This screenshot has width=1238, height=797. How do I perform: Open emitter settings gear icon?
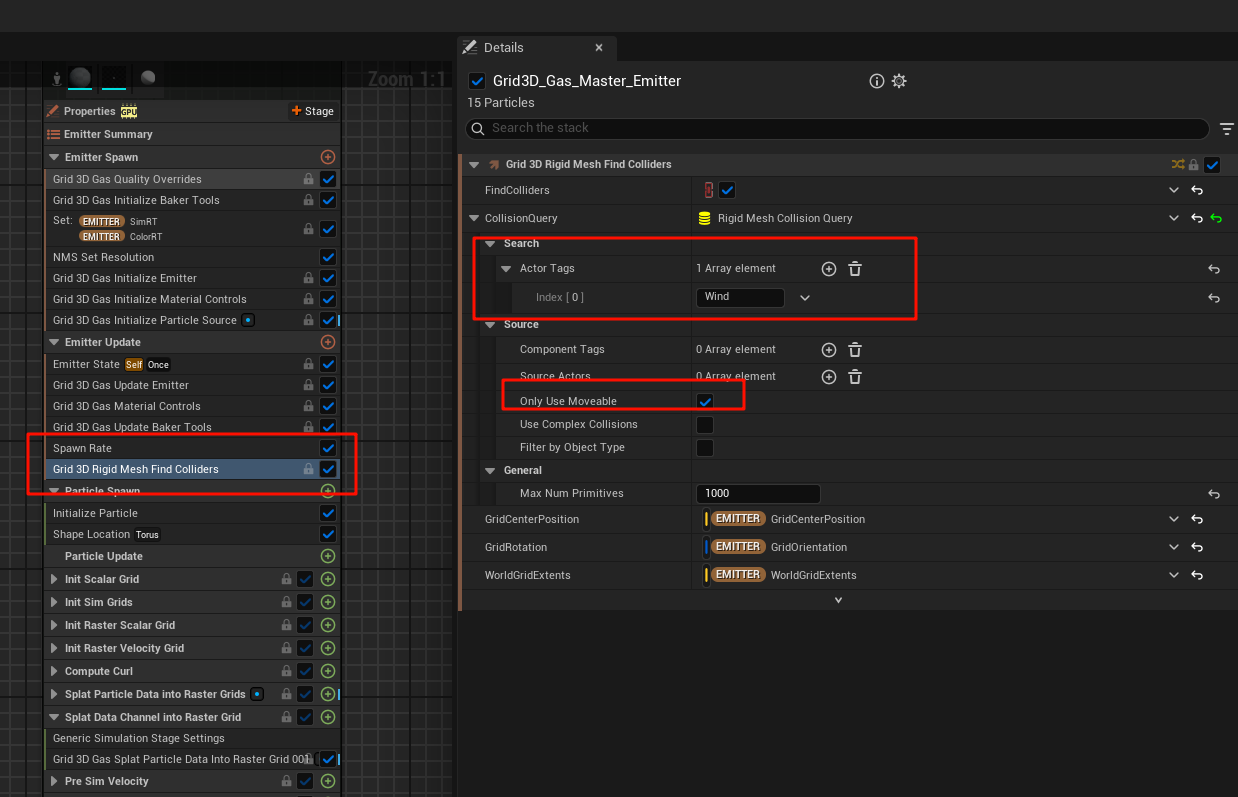click(x=899, y=81)
